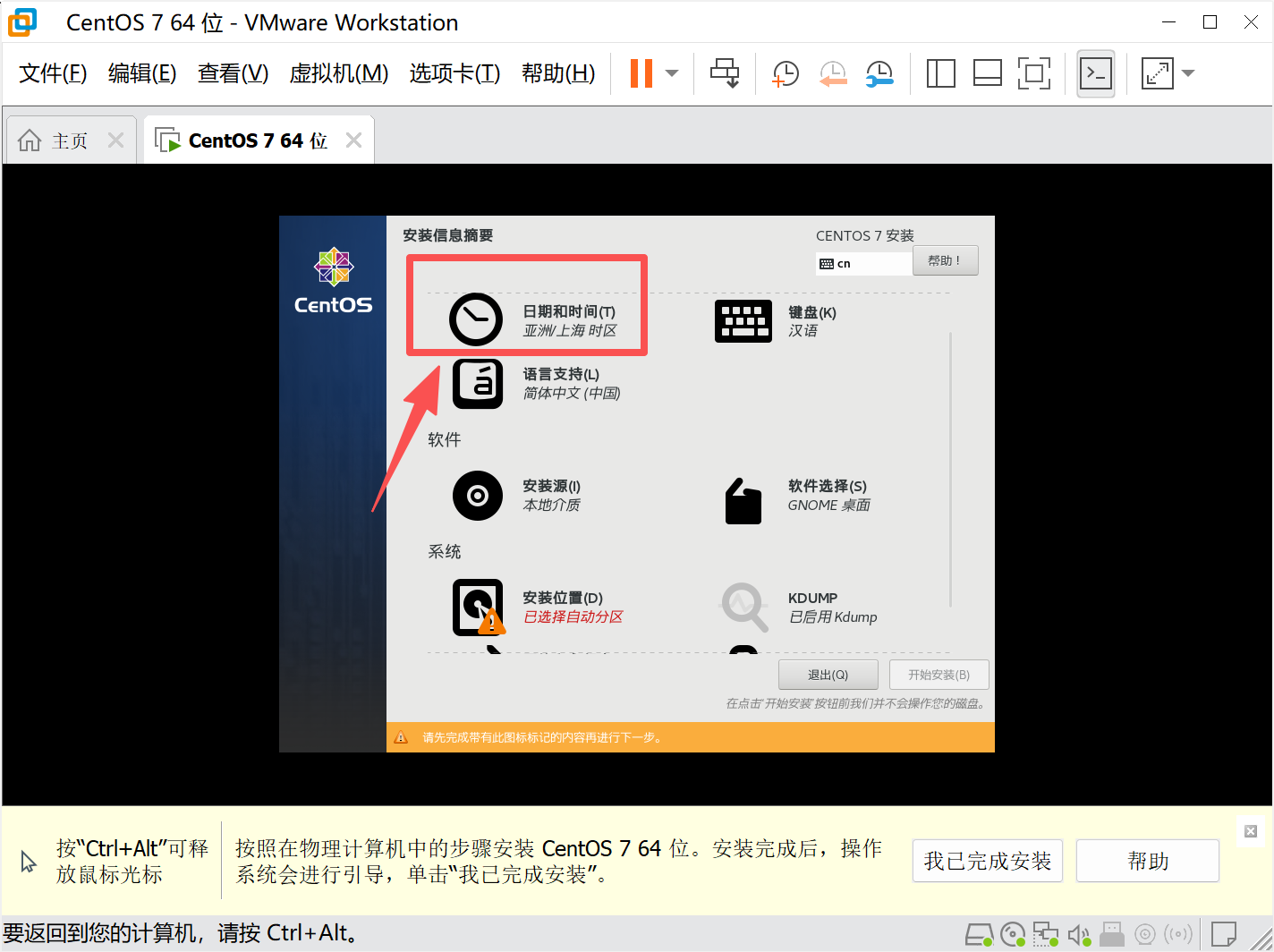
Task: Click the Bluetooth wireless status icon
Action: coord(1178,935)
